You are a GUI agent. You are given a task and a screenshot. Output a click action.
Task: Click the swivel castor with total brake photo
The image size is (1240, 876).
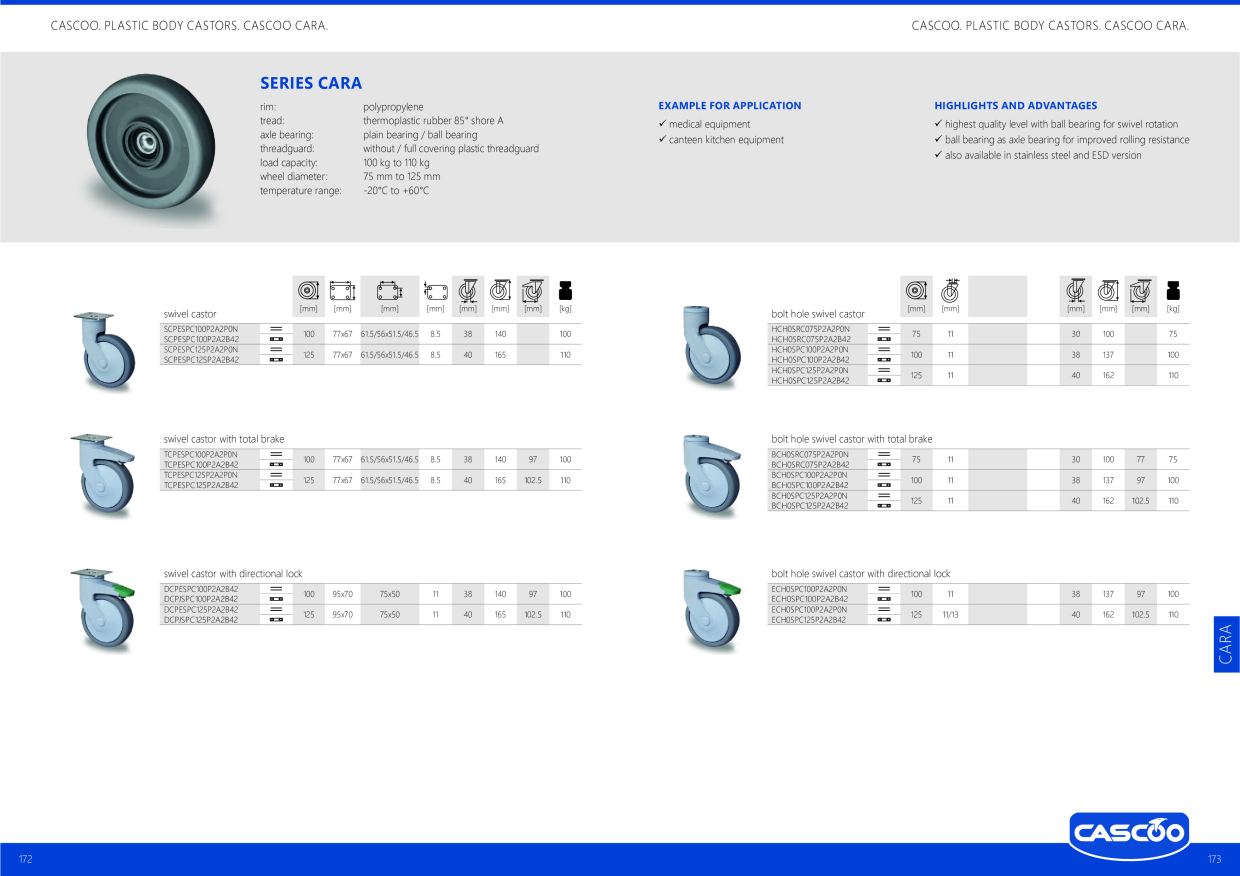coord(103,474)
